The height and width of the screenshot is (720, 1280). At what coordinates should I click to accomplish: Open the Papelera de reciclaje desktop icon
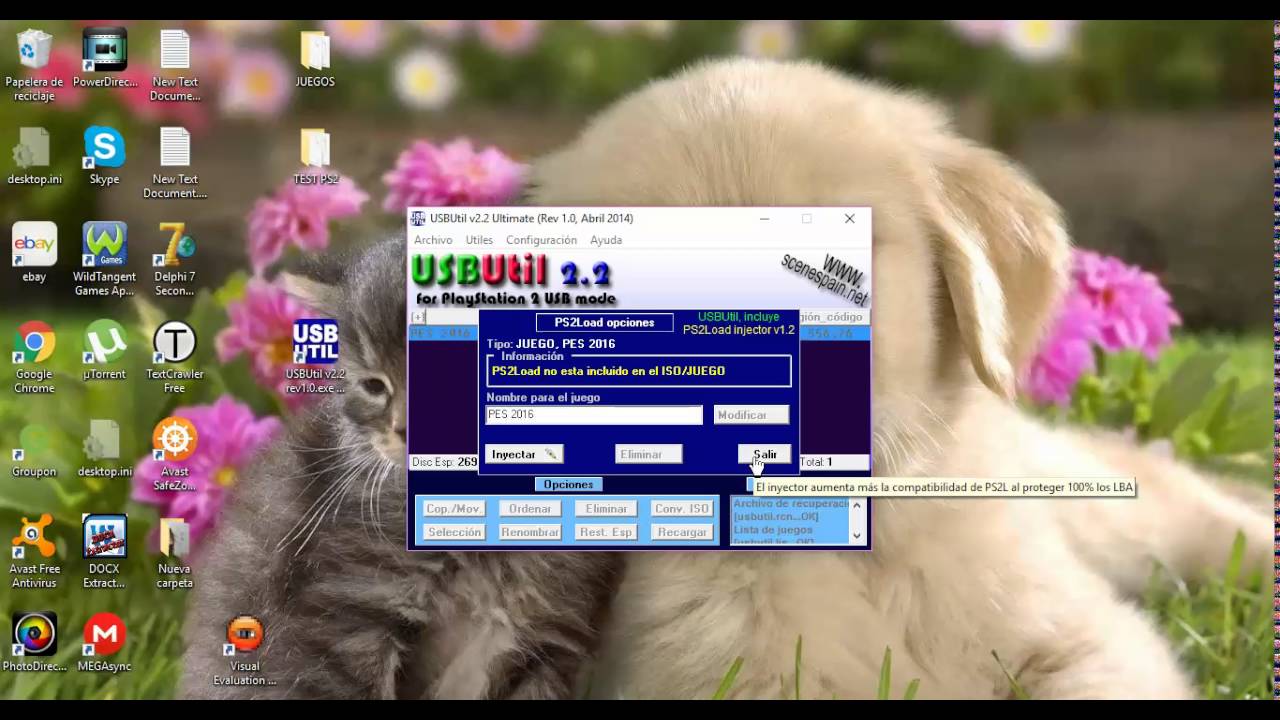click(x=34, y=65)
